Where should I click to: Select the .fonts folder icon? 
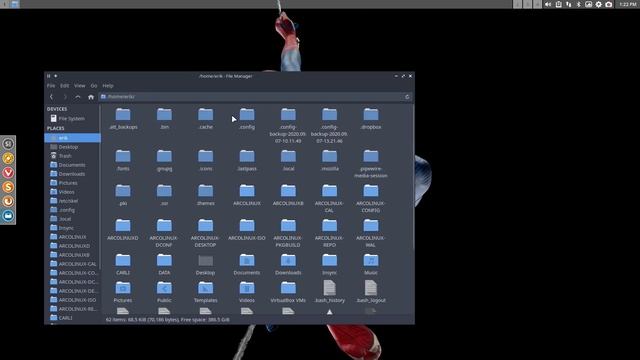tap(123, 156)
